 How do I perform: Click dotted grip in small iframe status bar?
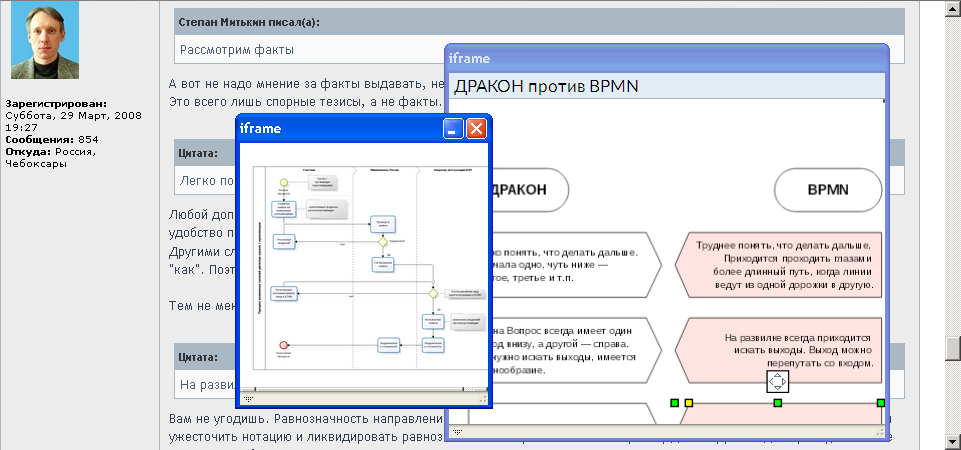[248, 399]
